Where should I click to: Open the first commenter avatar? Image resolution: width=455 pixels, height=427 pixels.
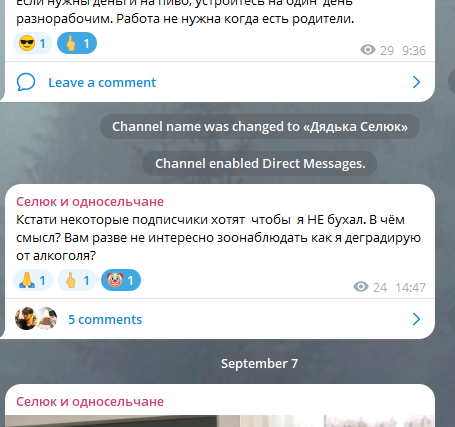pyautogui.click(x=25, y=319)
